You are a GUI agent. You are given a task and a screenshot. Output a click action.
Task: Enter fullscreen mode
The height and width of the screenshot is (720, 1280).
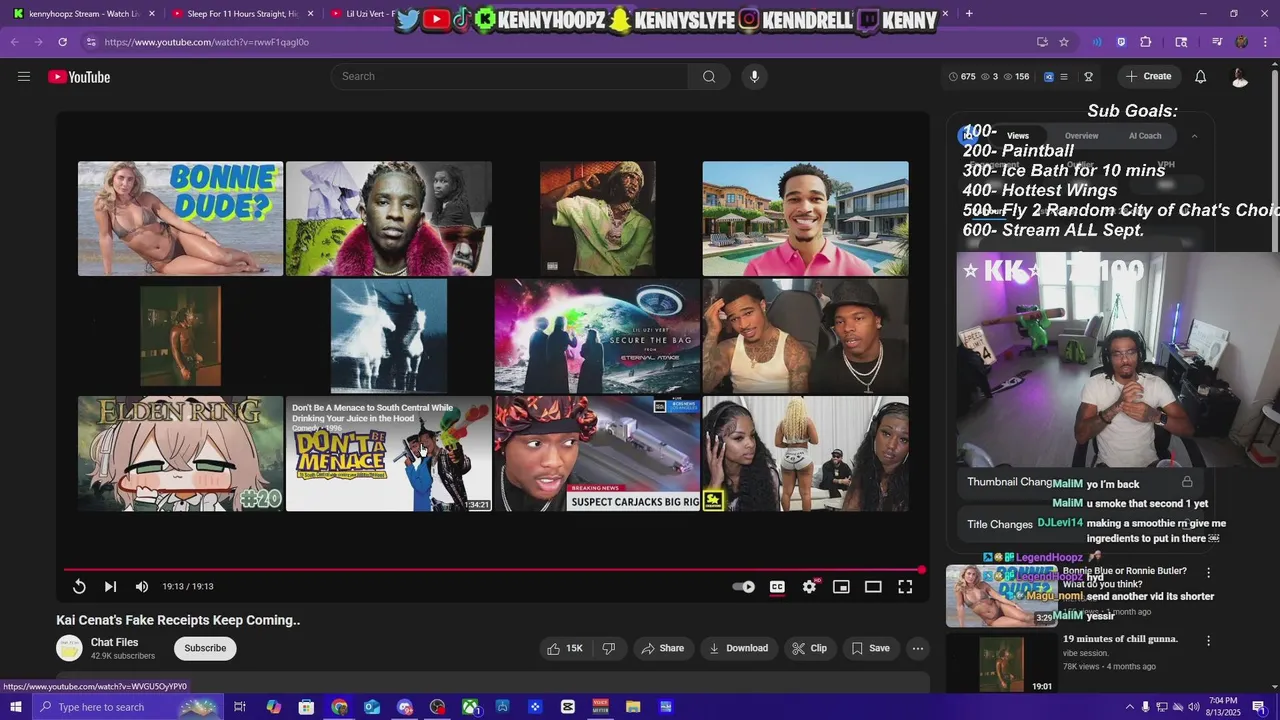[905, 587]
